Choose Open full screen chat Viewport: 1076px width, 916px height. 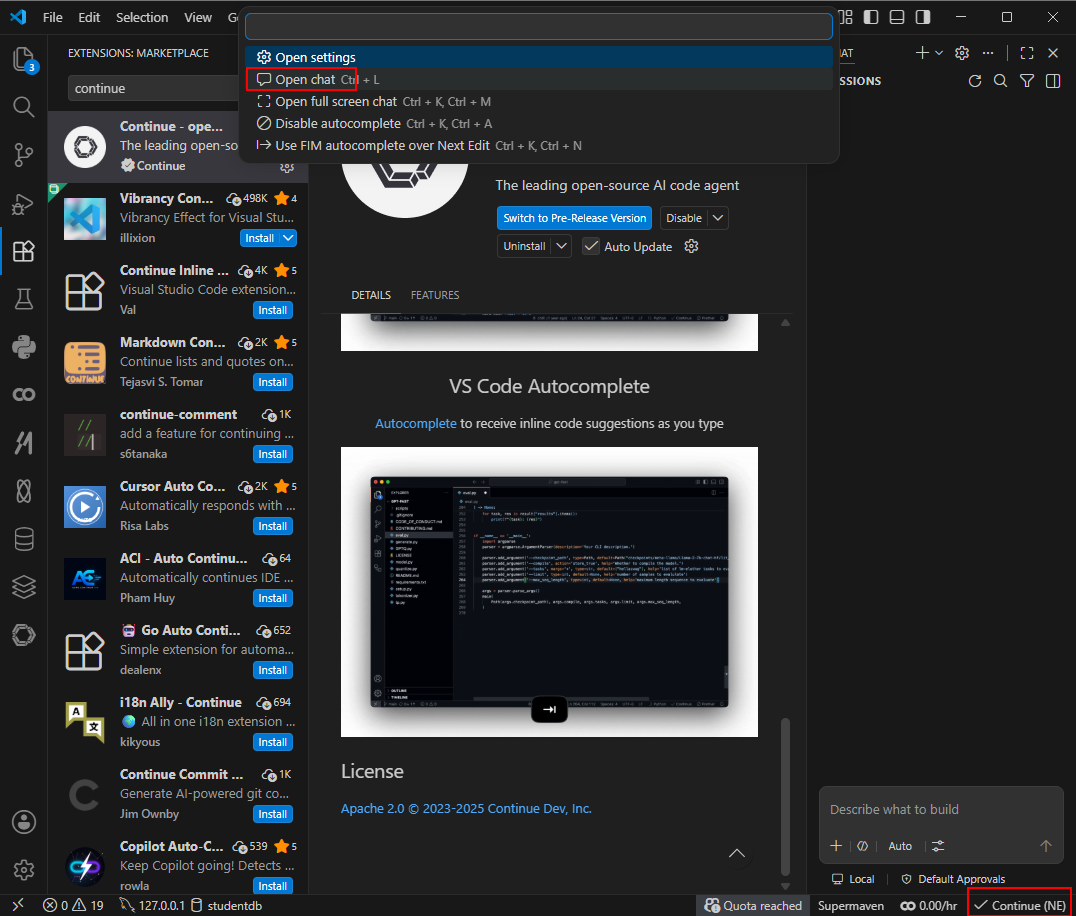tap(539, 102)
